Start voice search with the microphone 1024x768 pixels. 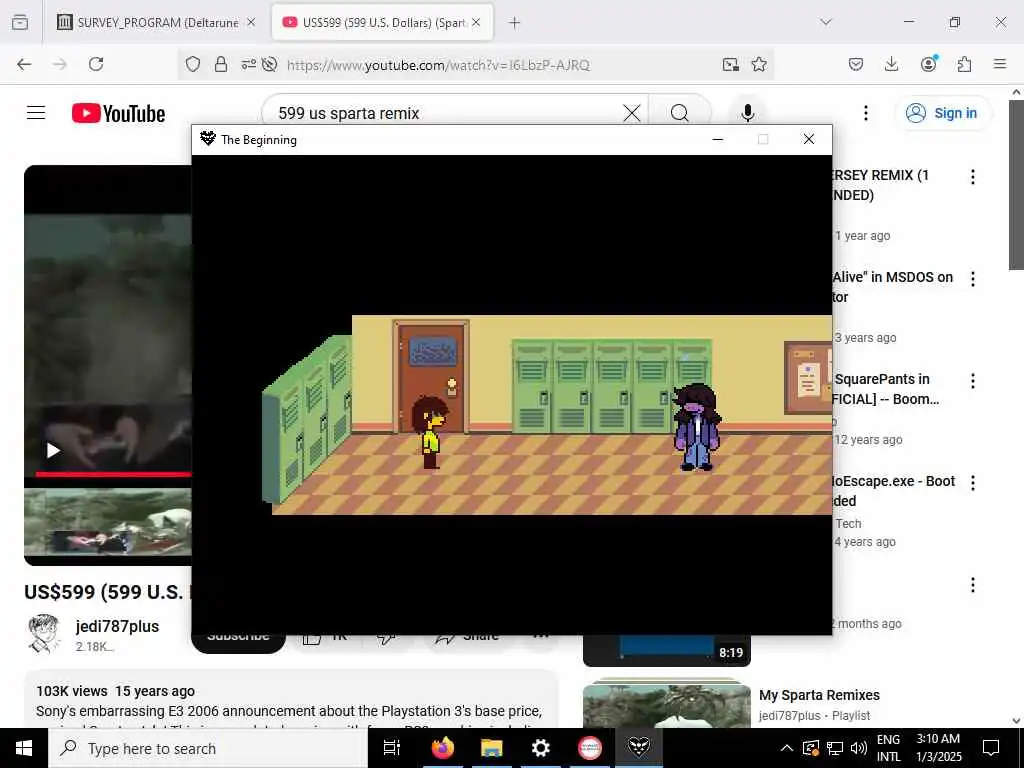point(748,114)
